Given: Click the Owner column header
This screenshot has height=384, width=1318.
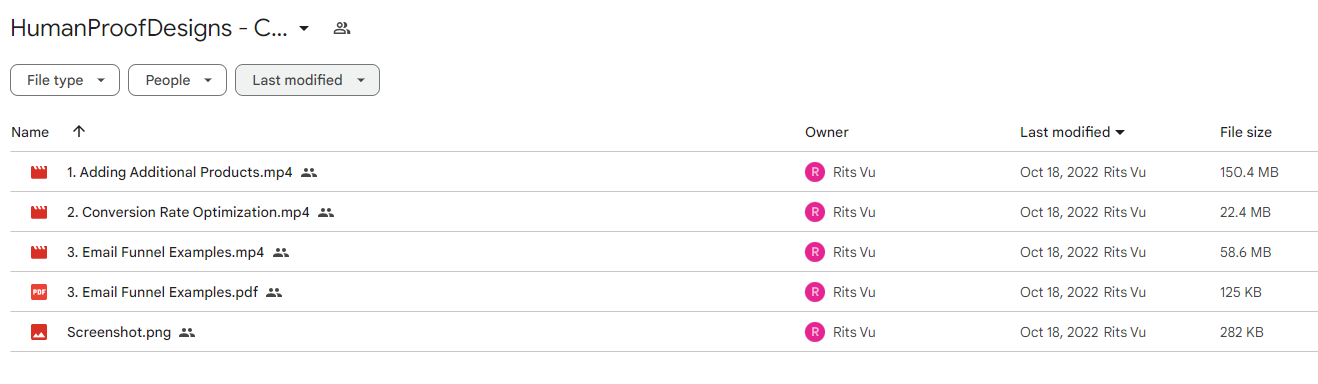Looking at the screenshot, I should (x=827, y=132).
